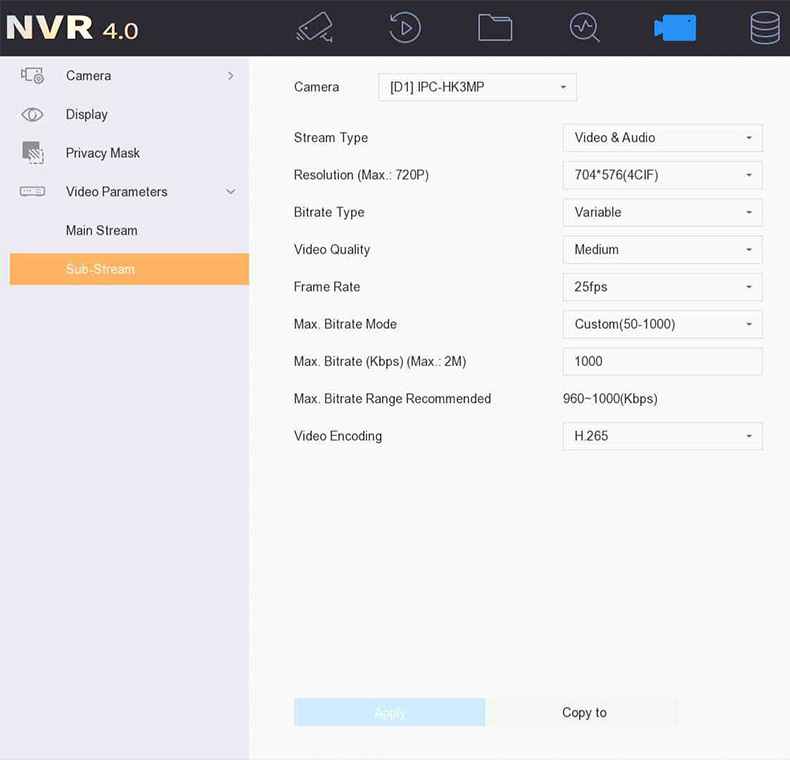Open the file management folder icon
The width and height of the screenshot is (790, 760).
point(495,27)
